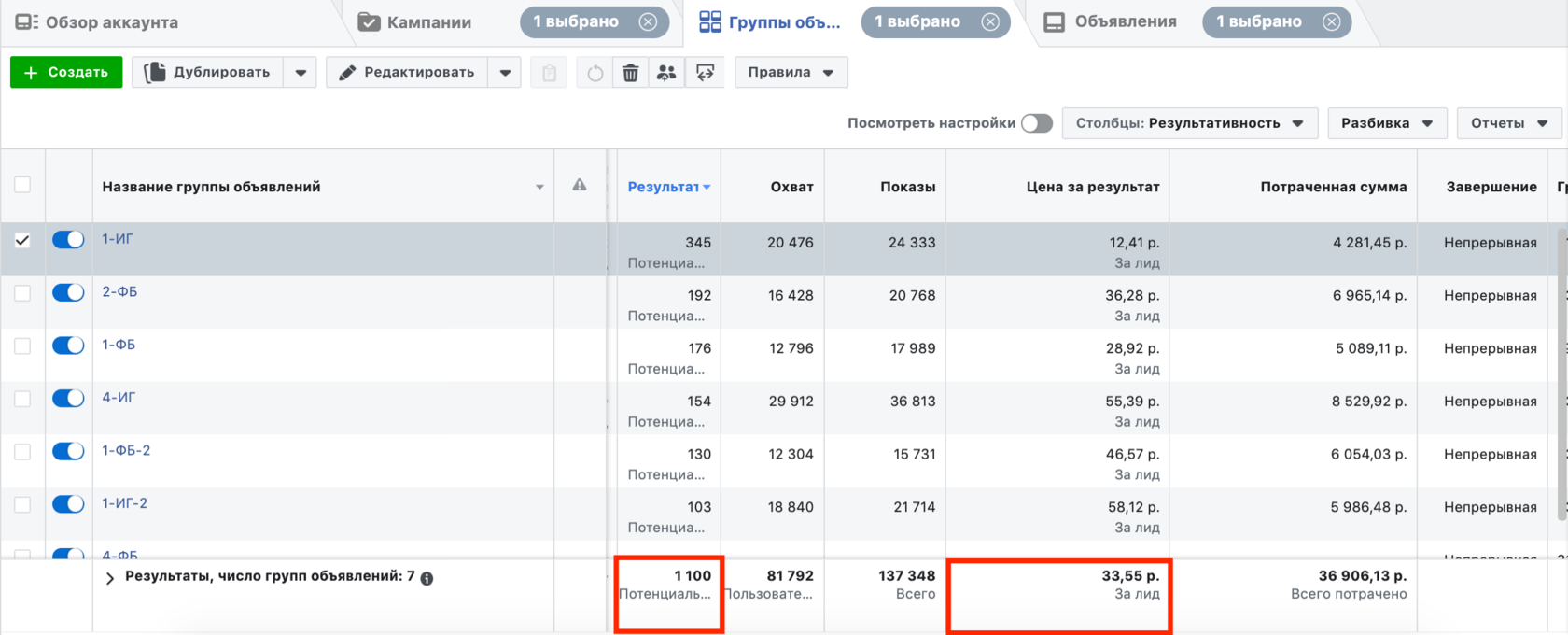Click the Завершение column header
Screen dimensions: 1568x635
pos(1491,187)
